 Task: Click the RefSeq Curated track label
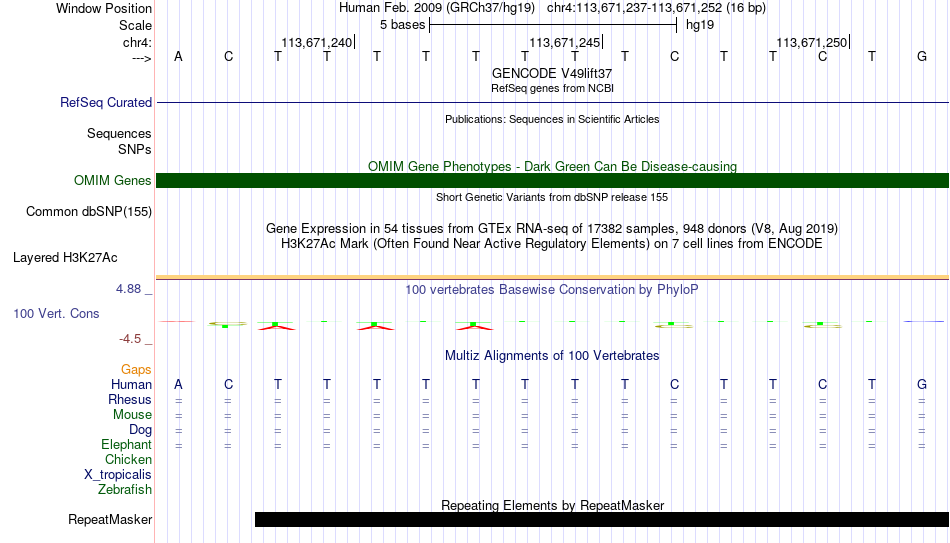[x=106, y=102]
